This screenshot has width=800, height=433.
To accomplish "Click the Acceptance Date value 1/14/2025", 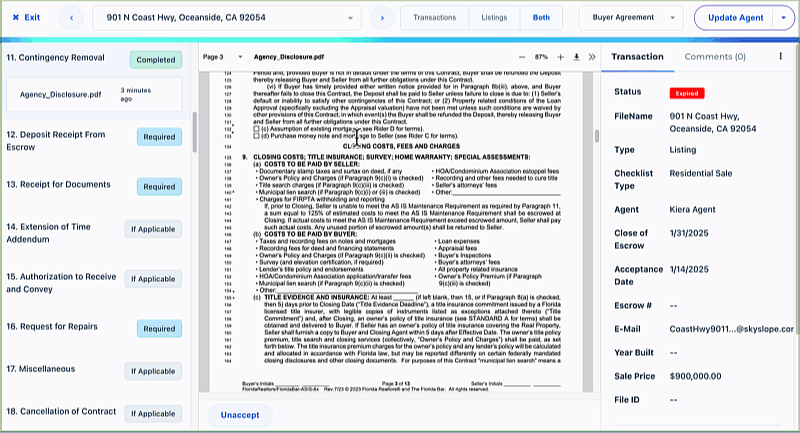I will [689, 269].
